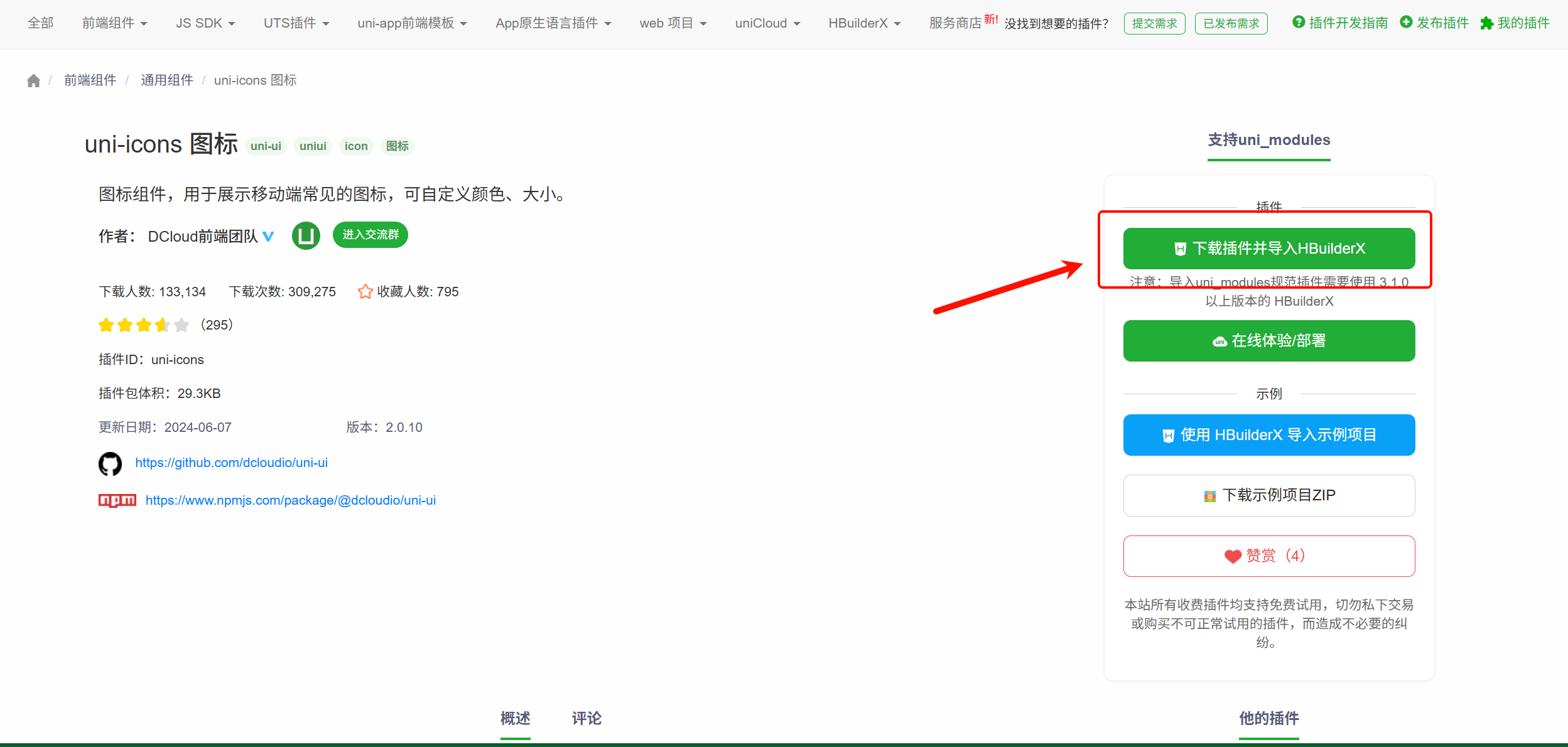The width and height of the screenshot is (1568, 747).
Task: Click the blue V verified badge
Action: [268, 236]
